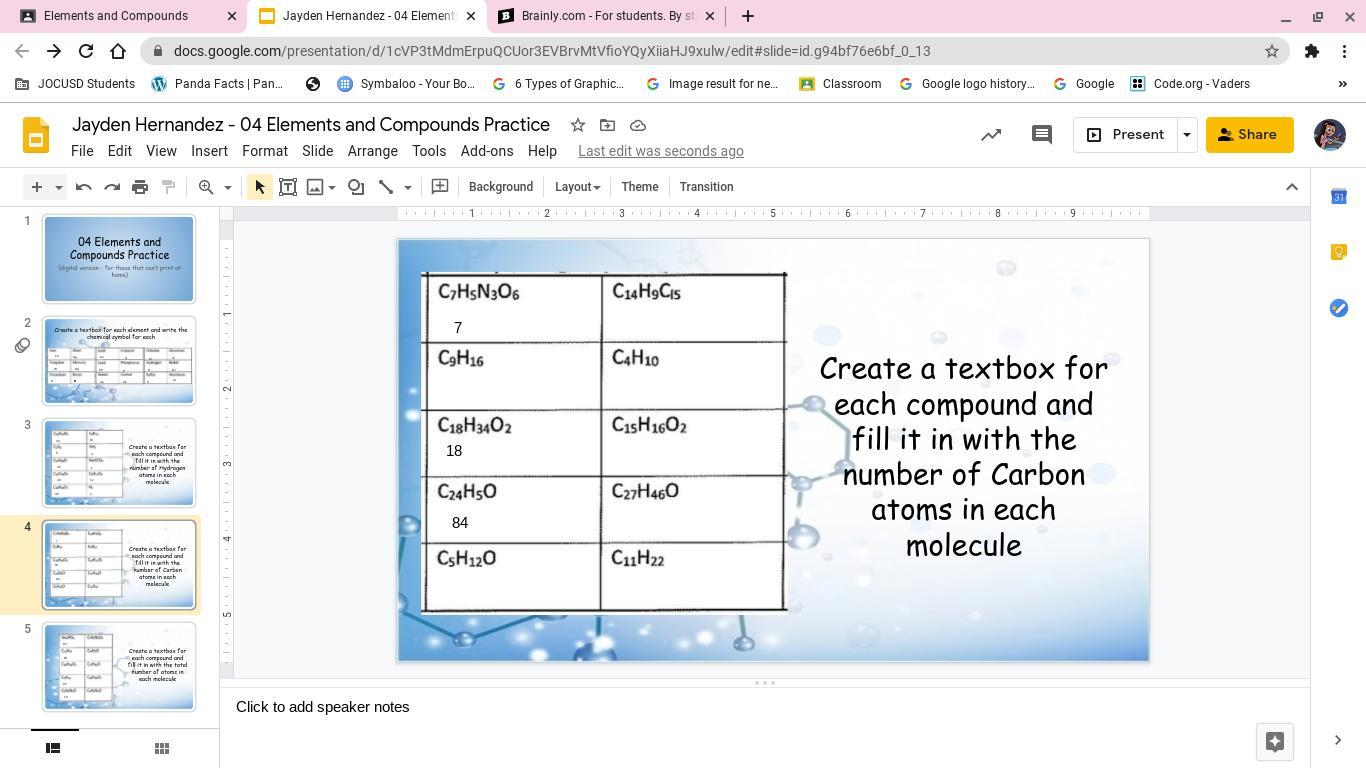This screenshot has height=768, width=1366.
Task: Open the Arrange menu
Action: 372,151
